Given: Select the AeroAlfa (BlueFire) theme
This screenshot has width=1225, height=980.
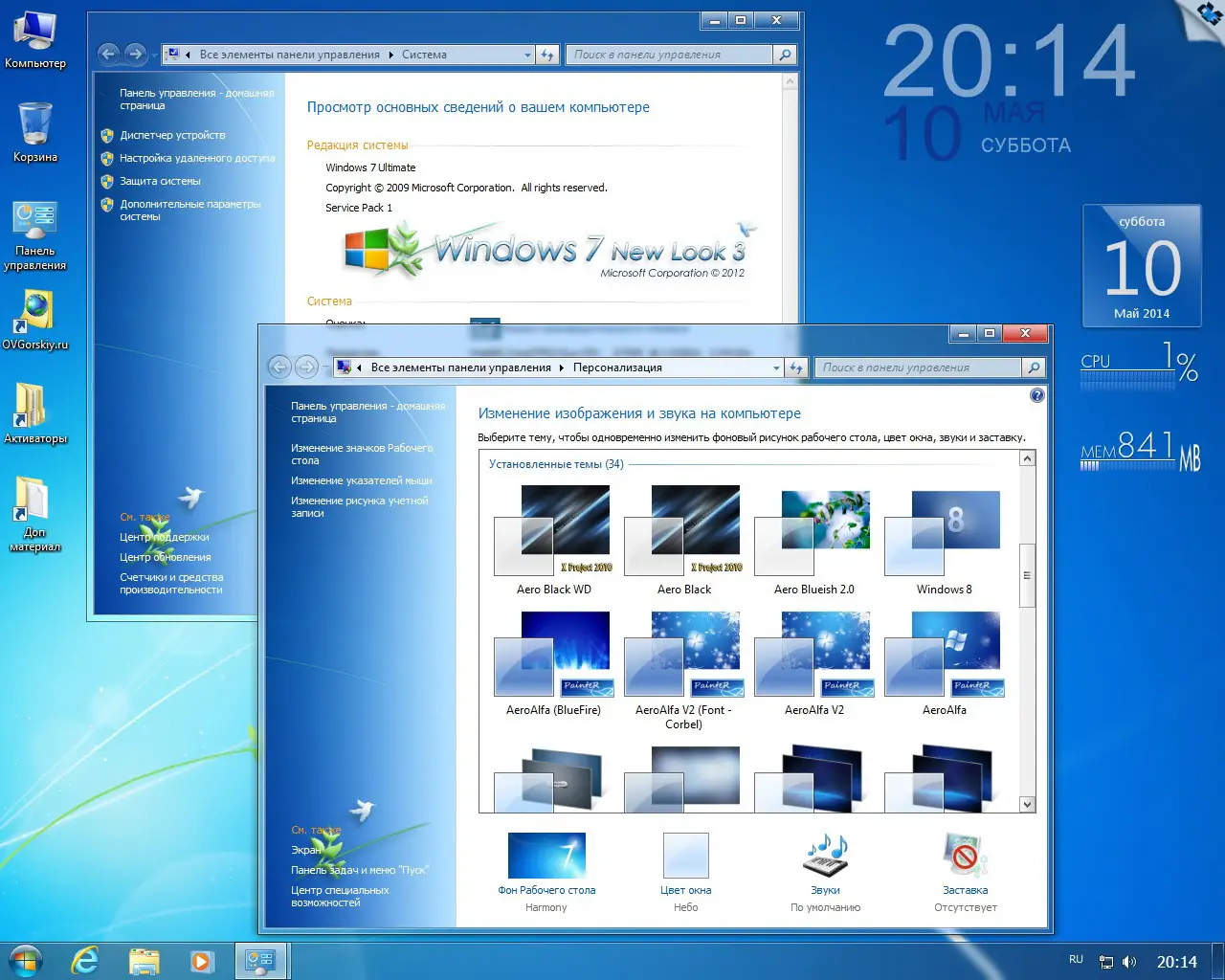Looking at the screenshot, I should pyautogui.click(x=553, y=664).
